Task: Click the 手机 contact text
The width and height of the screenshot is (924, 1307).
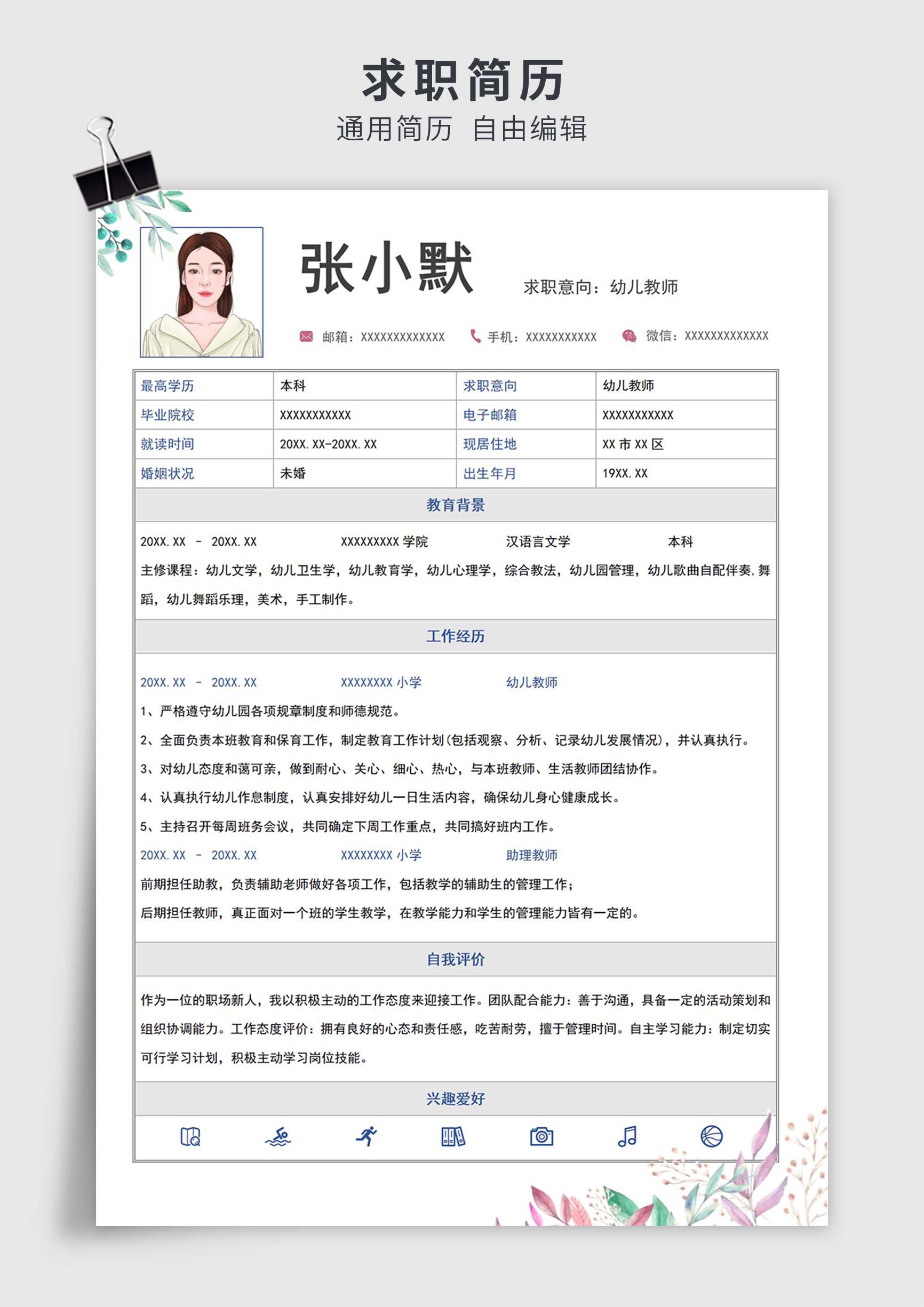Action: (542, 337)
